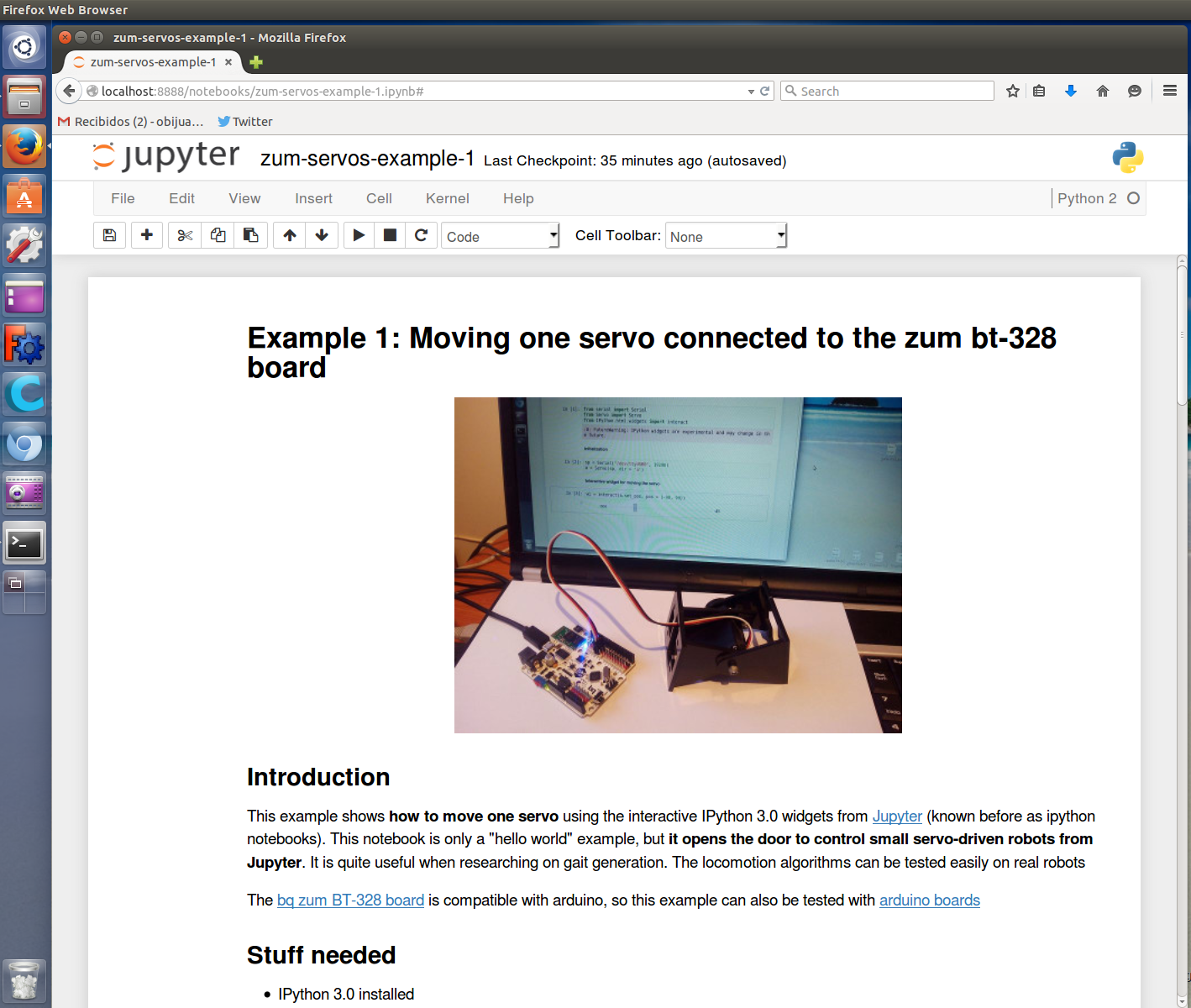The image size is (1191, 1008).
Task: Open the URL history dropdown arrow
Action: (751, 92)
